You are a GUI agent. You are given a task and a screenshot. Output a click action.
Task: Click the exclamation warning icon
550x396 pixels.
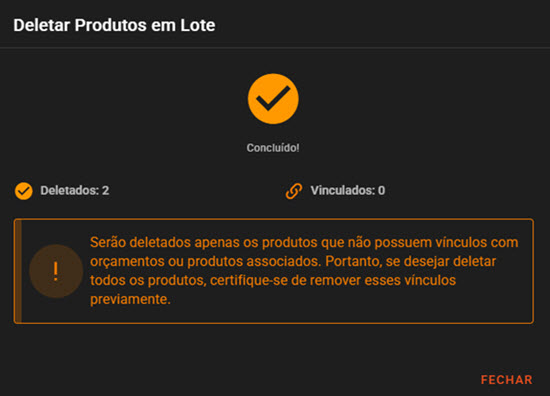[56, 271]
